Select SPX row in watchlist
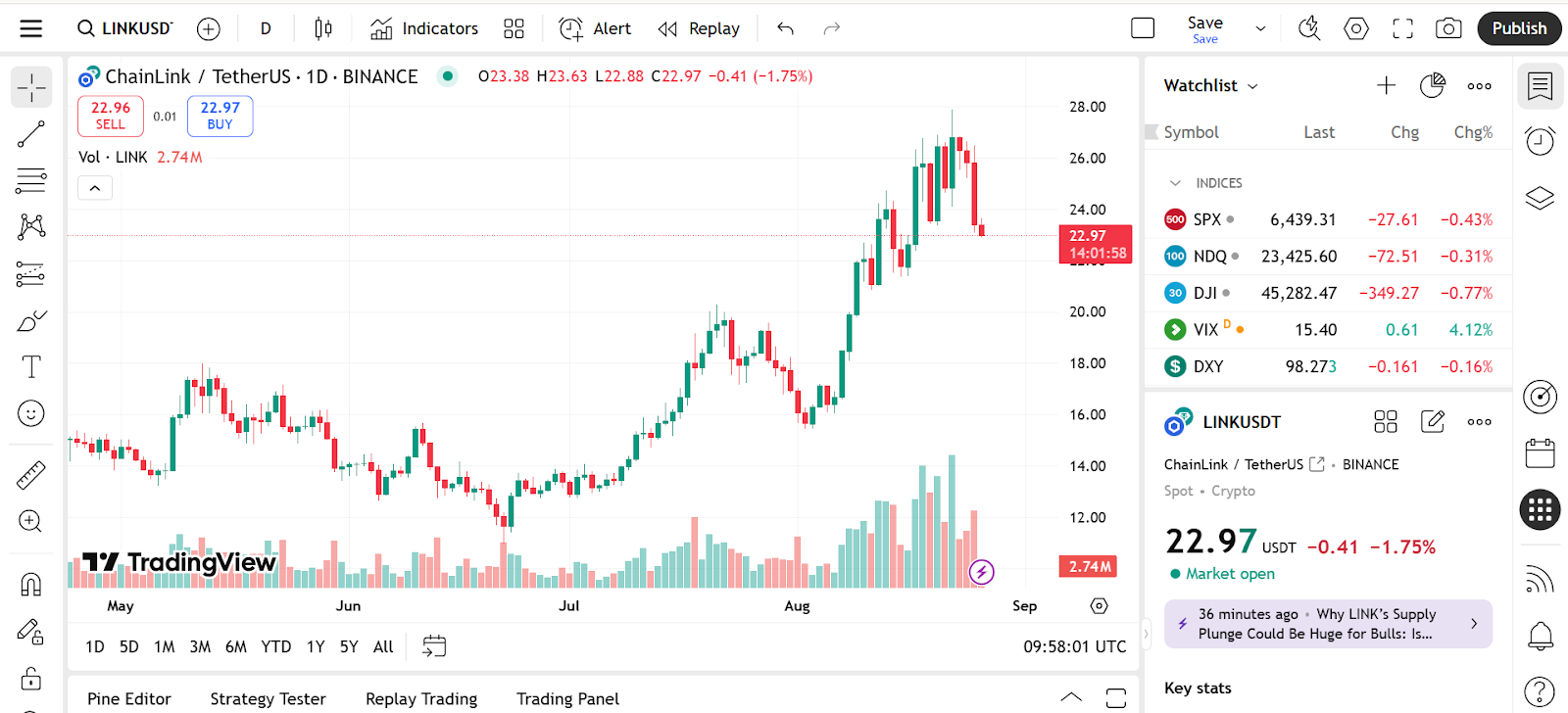The image size is (1568, 713). (1329, 219)
